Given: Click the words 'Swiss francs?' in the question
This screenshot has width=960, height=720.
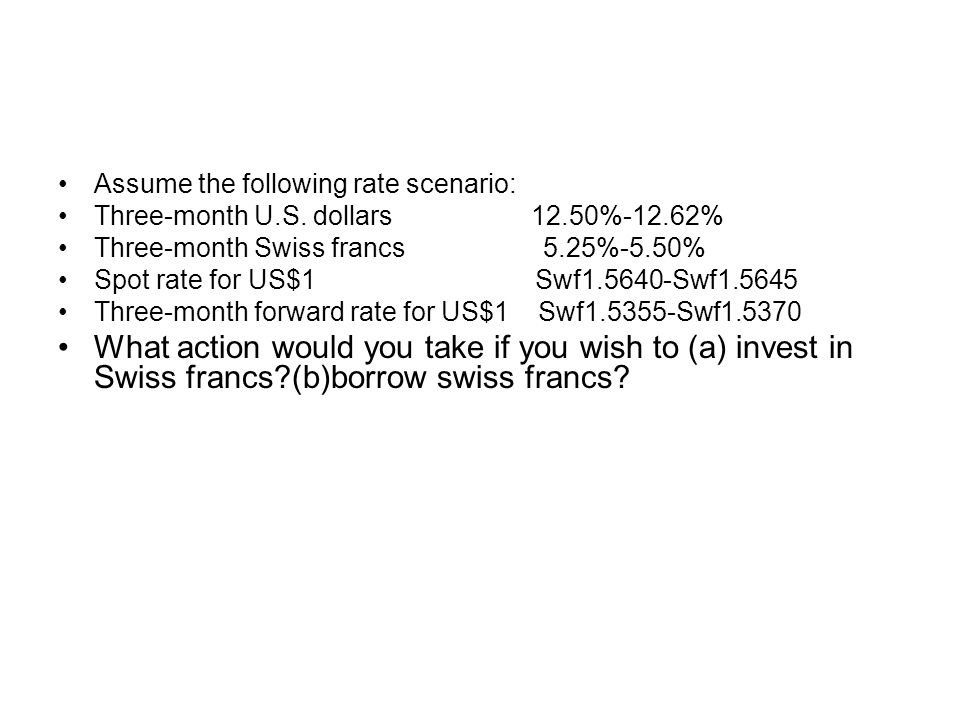Looking at the screenshot, I should (192, 377).
